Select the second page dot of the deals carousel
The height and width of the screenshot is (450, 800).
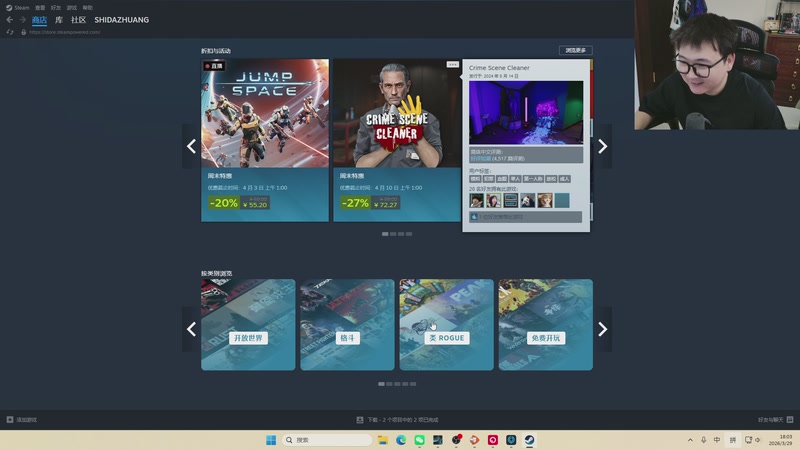(393, 234)
